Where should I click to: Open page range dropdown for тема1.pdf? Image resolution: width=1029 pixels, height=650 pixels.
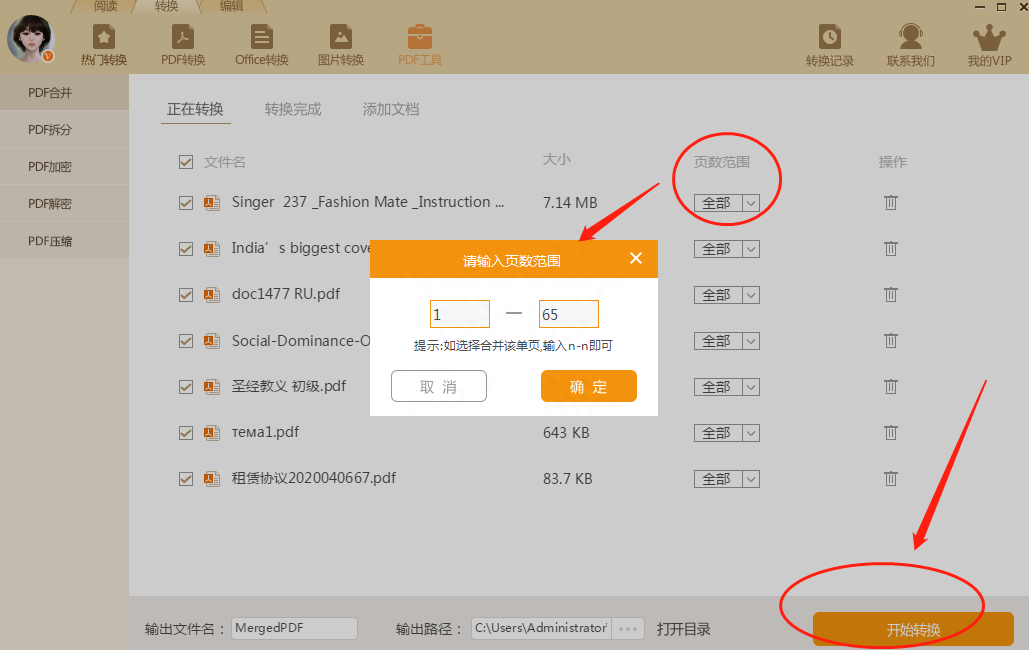pyautogui.click(x=750, y=433)
